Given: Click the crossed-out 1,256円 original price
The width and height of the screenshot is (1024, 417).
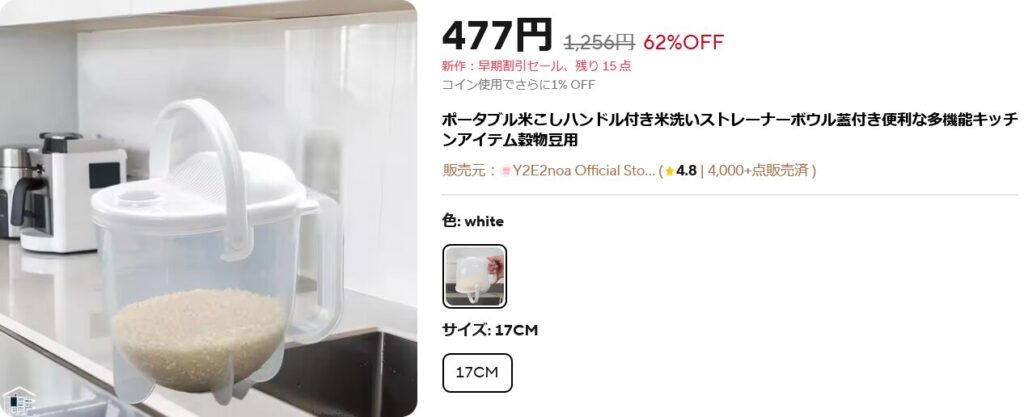Looking at the screenshot, I should point(599,42).
